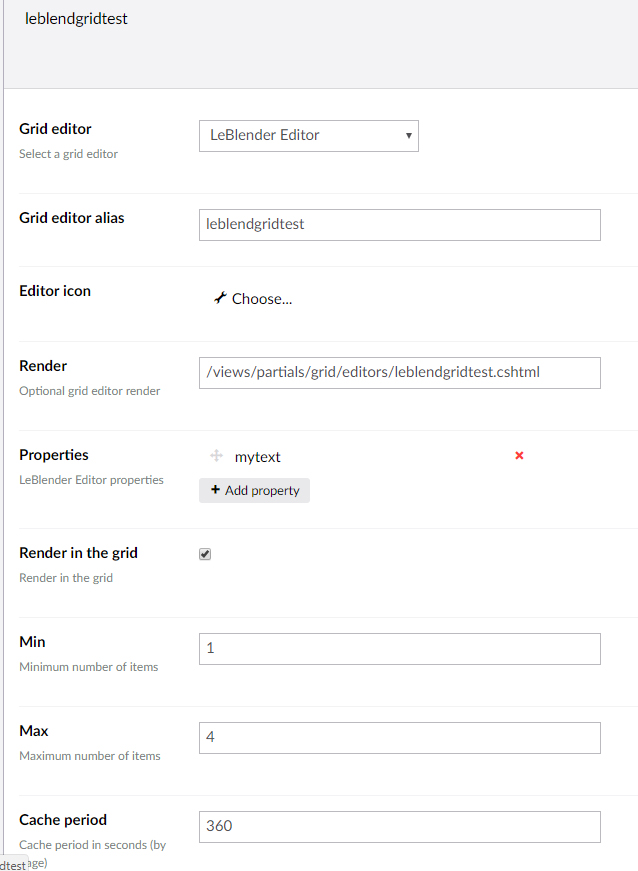This screenshot has width=638, height=871.
Task: Open the mytext property
Action: [x=258, y=457]
